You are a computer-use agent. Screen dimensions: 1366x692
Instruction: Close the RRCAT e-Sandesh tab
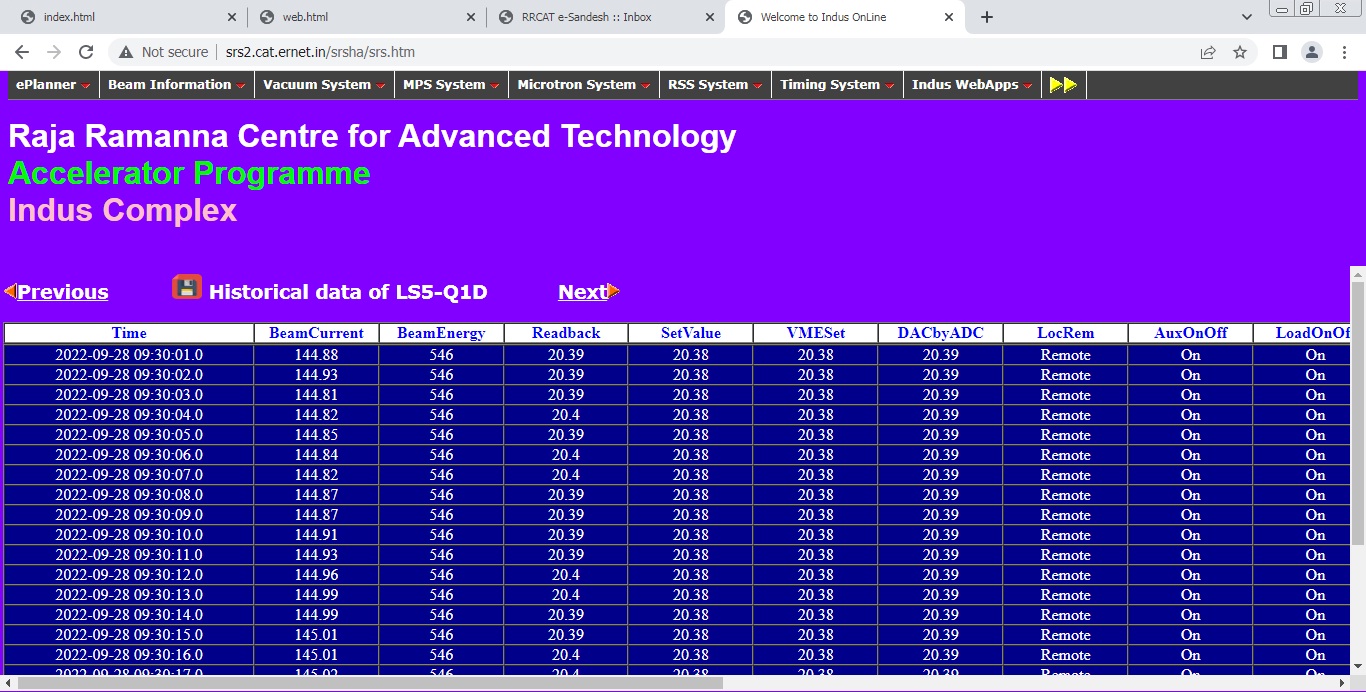coord(710,17)
